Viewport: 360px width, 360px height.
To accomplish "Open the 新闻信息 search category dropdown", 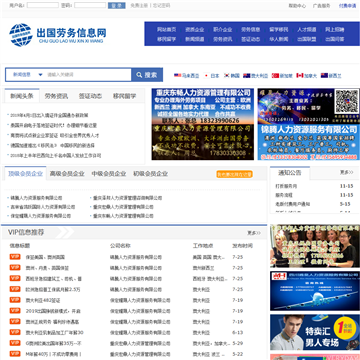I will coord(27,75).
